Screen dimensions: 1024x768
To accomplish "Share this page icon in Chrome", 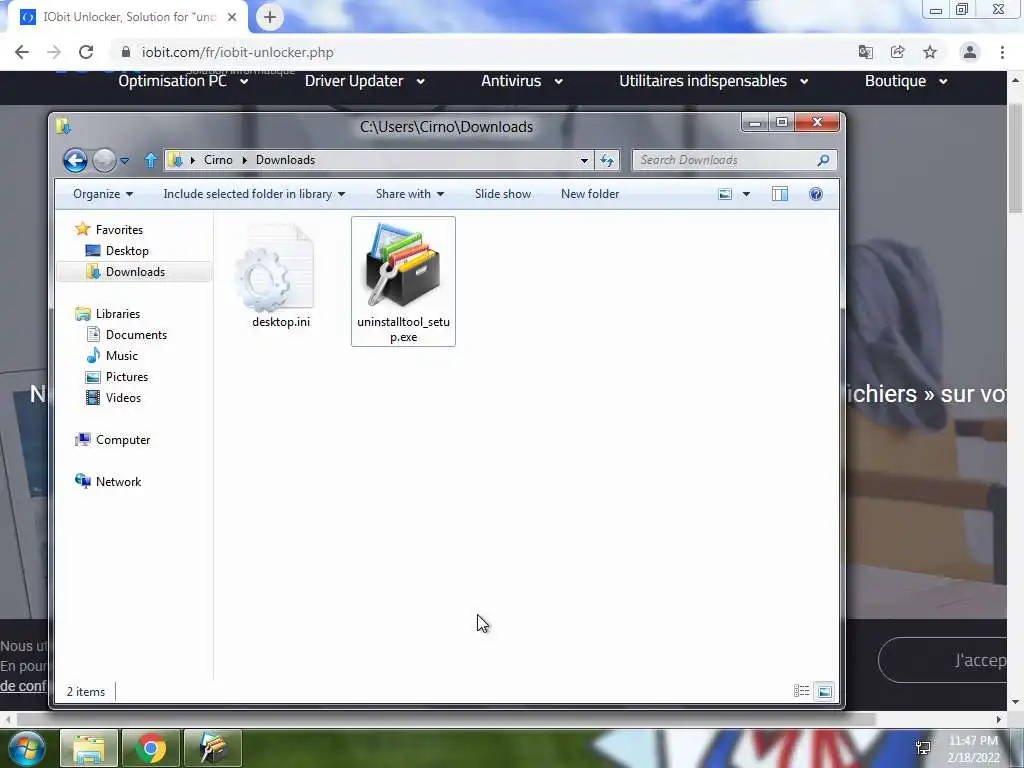I will 898,52.
